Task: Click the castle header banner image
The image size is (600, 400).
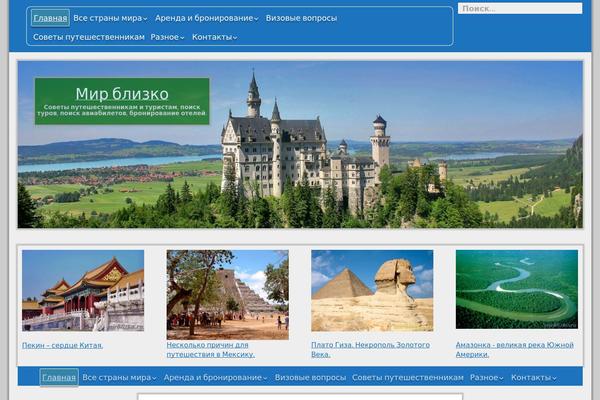Action: click(300, 145)
